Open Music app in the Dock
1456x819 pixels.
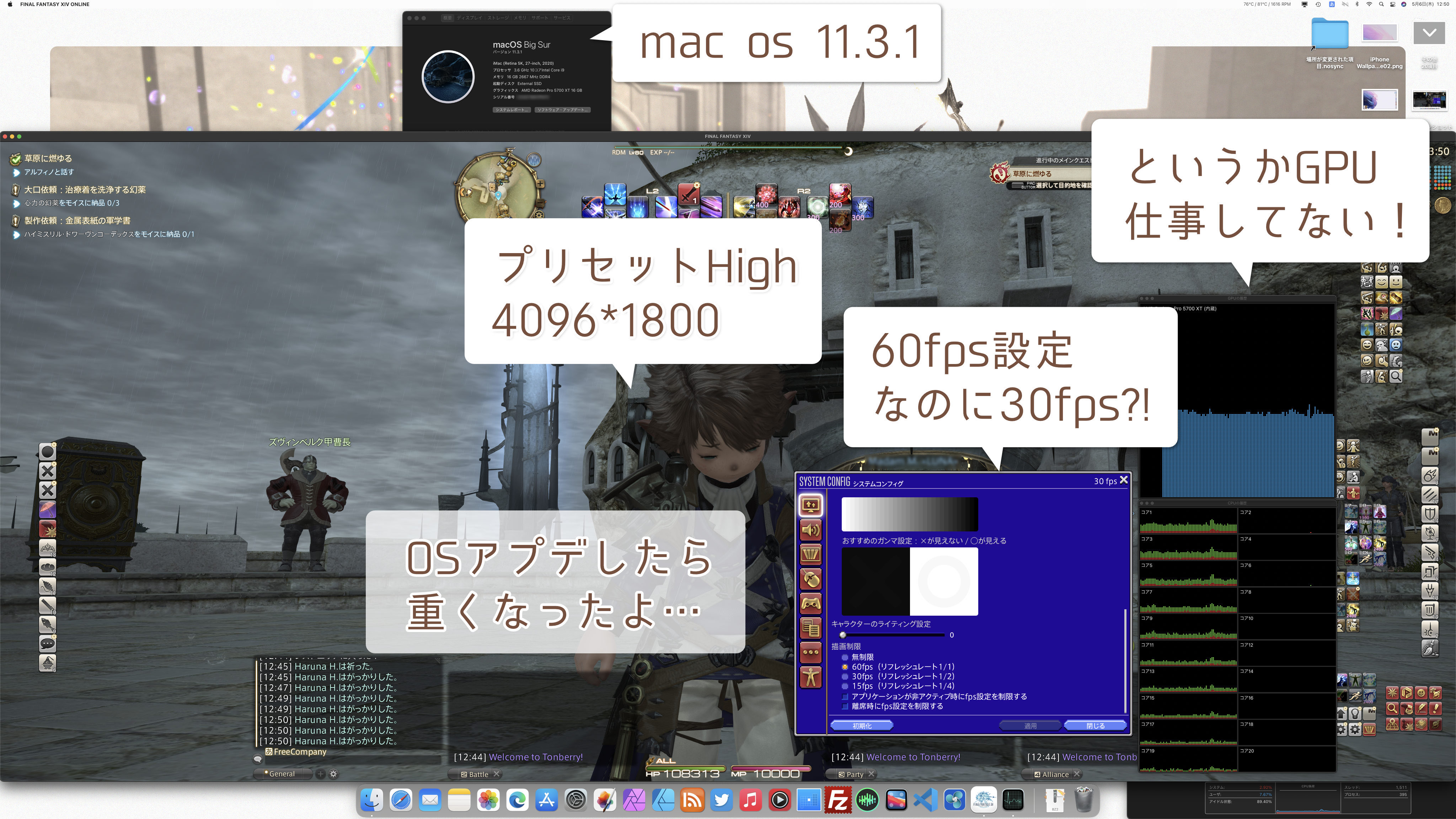pos(751,800)
